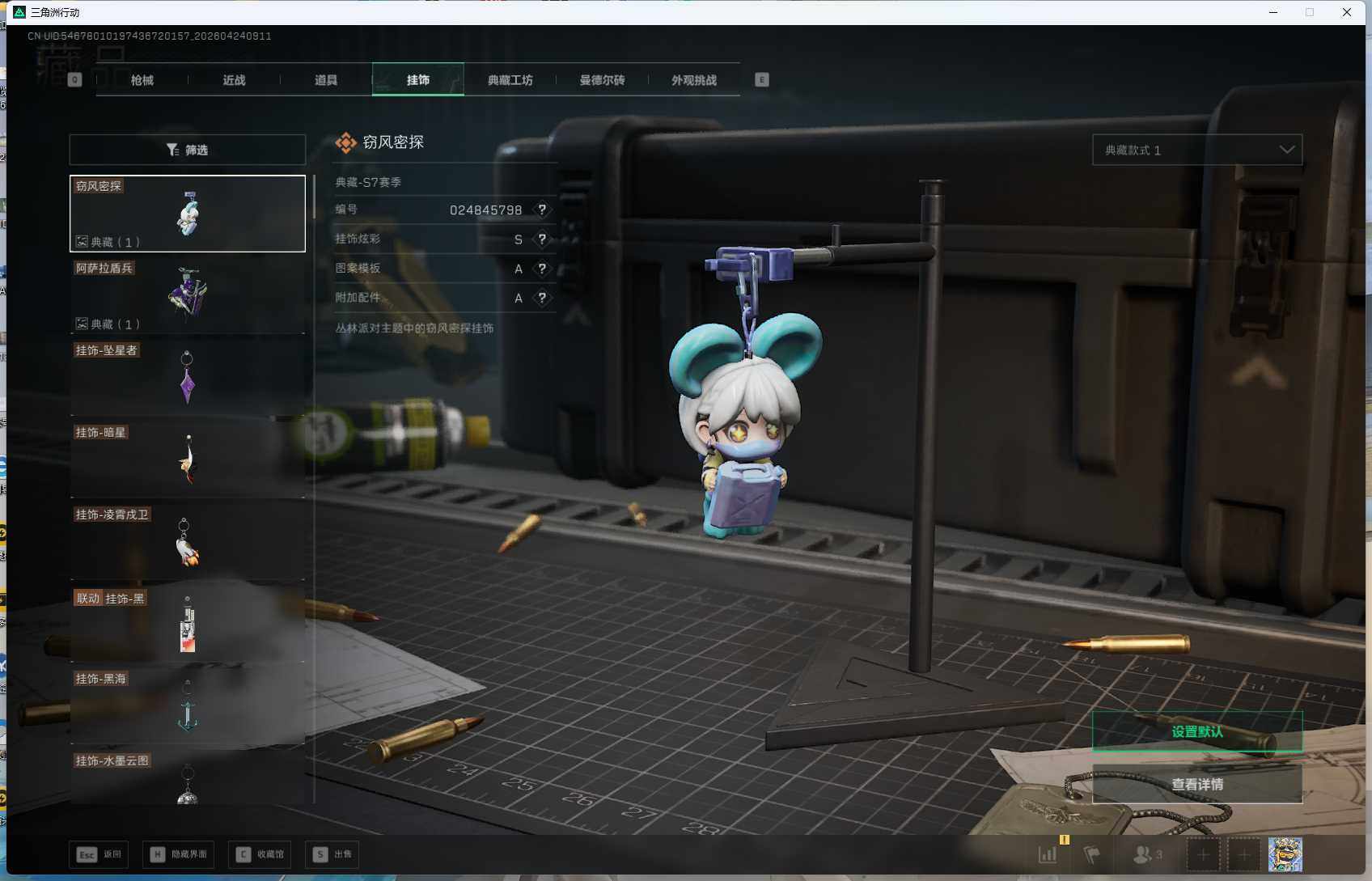Image resolution: width=1372 pixels, height=881 pixels.
Task: Click the first empty teammate plus slot
Action: point(1203,854)
